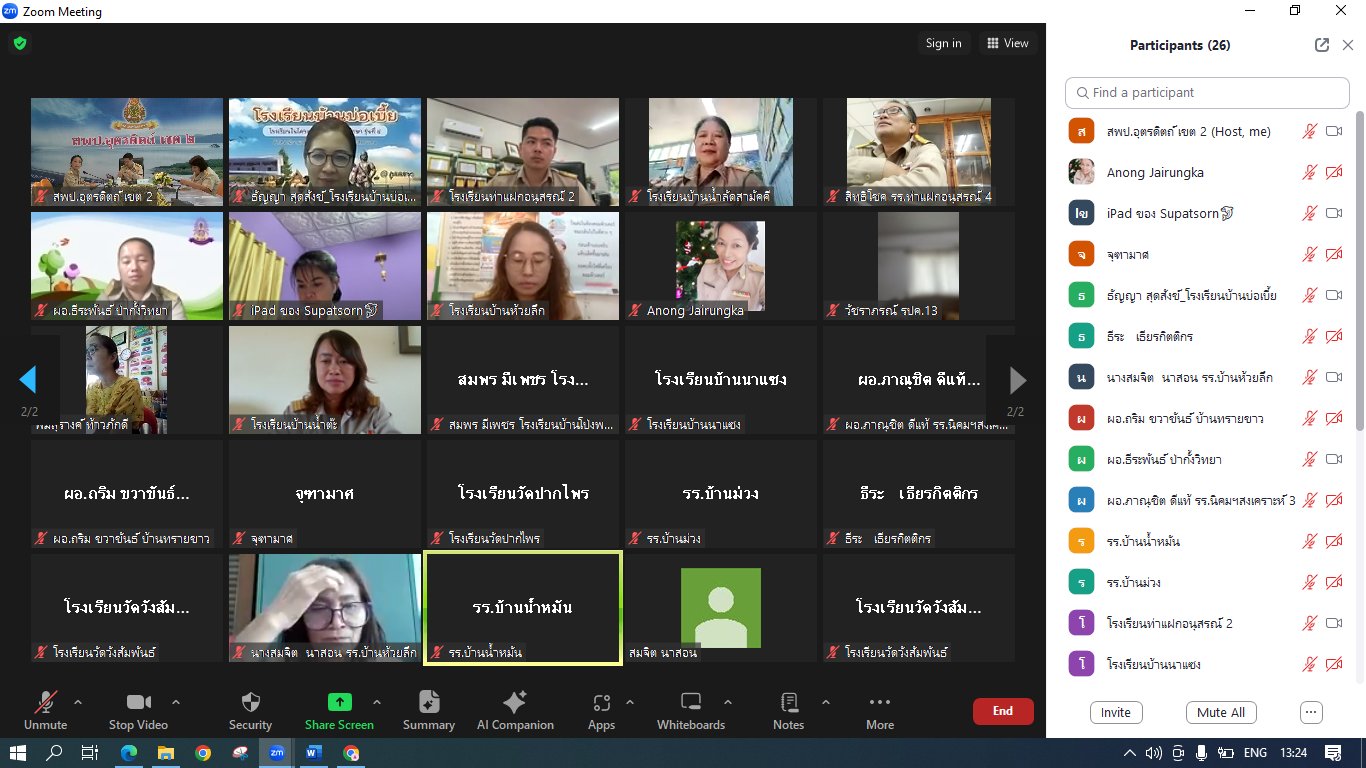Click the Find a participant search field

pyautogui.click(x=1207, y=93)
